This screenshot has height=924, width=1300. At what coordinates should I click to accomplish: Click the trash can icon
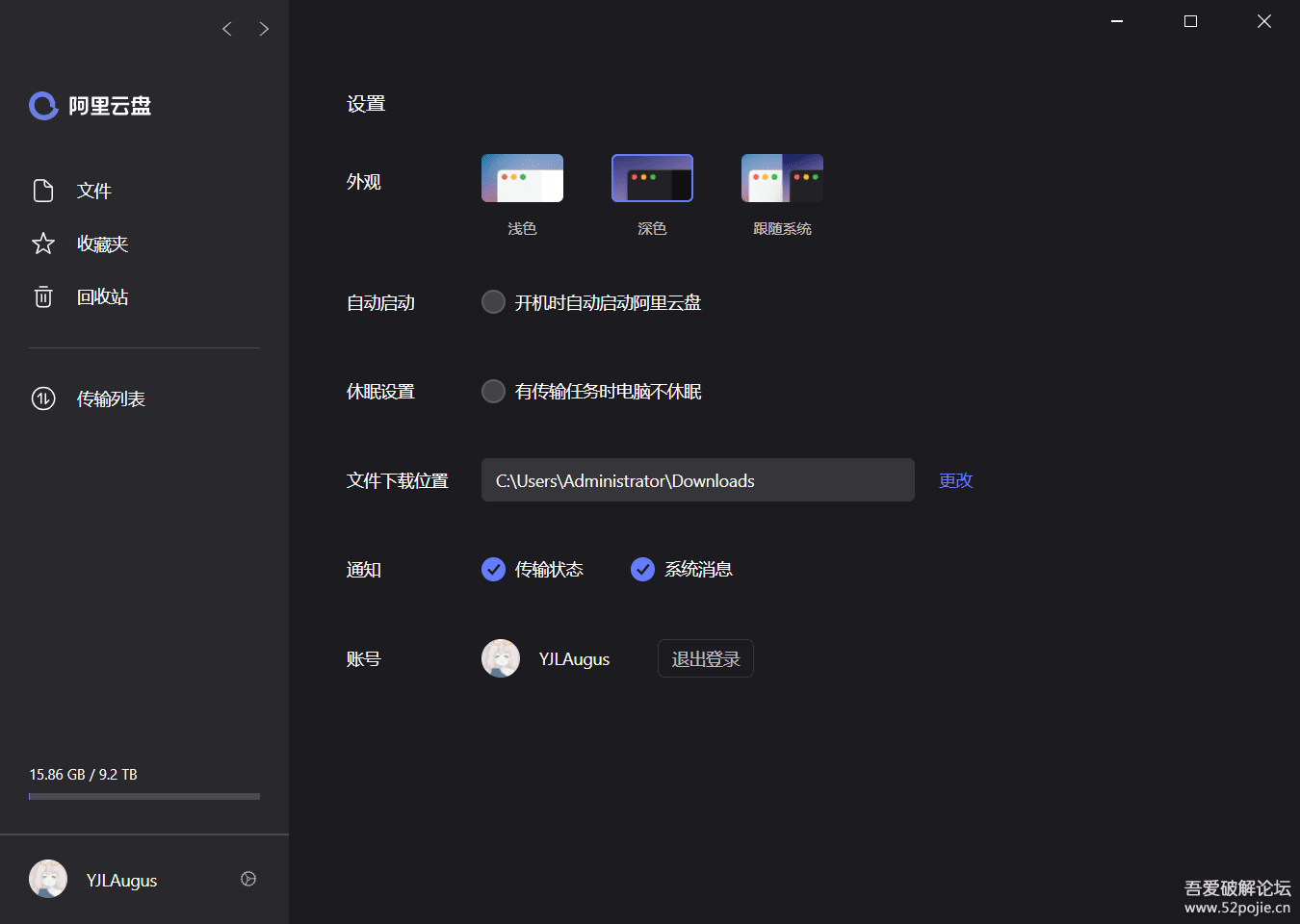click(43, 296)
